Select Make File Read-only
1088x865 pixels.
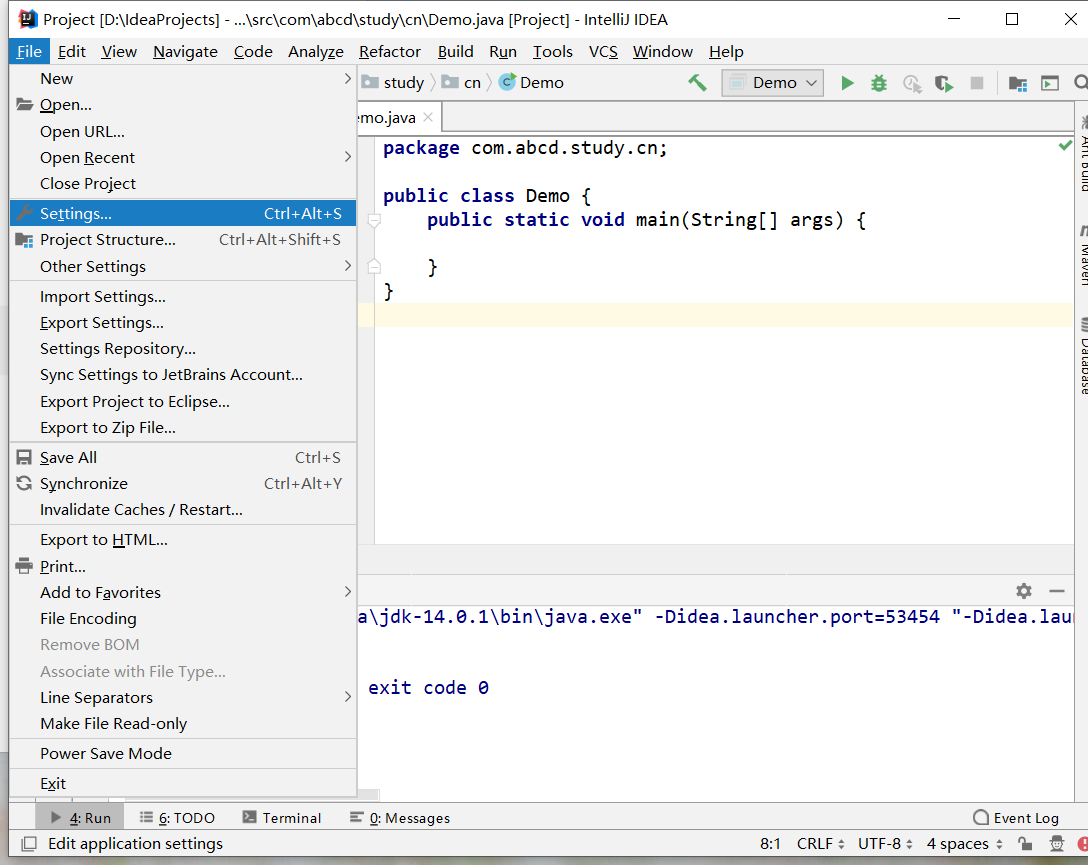(x=183, y=723)
